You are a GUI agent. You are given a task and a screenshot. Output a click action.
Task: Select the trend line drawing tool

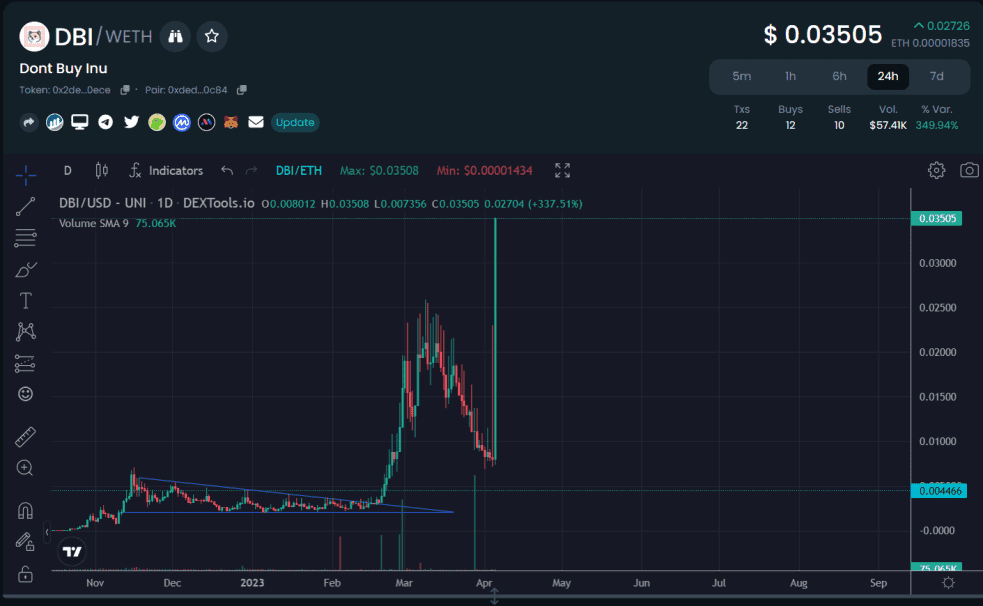point(25,207)
